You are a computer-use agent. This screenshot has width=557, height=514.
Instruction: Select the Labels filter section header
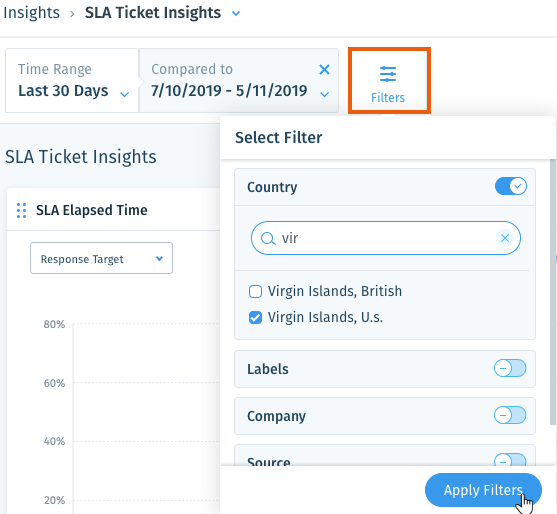[x=385, y=369]
